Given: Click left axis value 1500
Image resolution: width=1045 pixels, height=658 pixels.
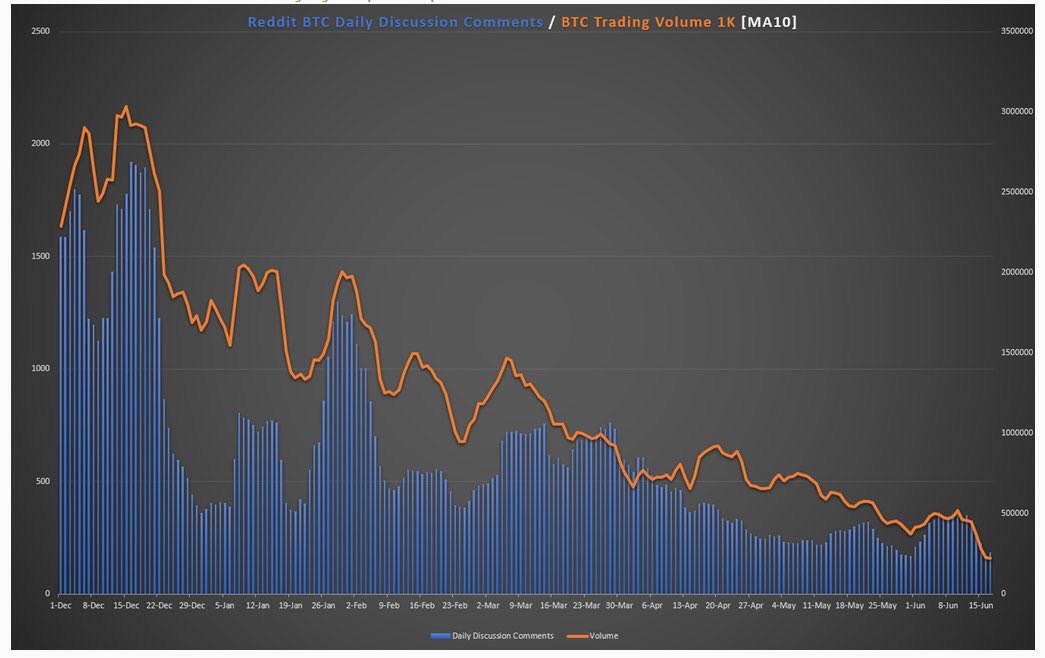Looking at the screenshot, I should [x=41, y=256].
